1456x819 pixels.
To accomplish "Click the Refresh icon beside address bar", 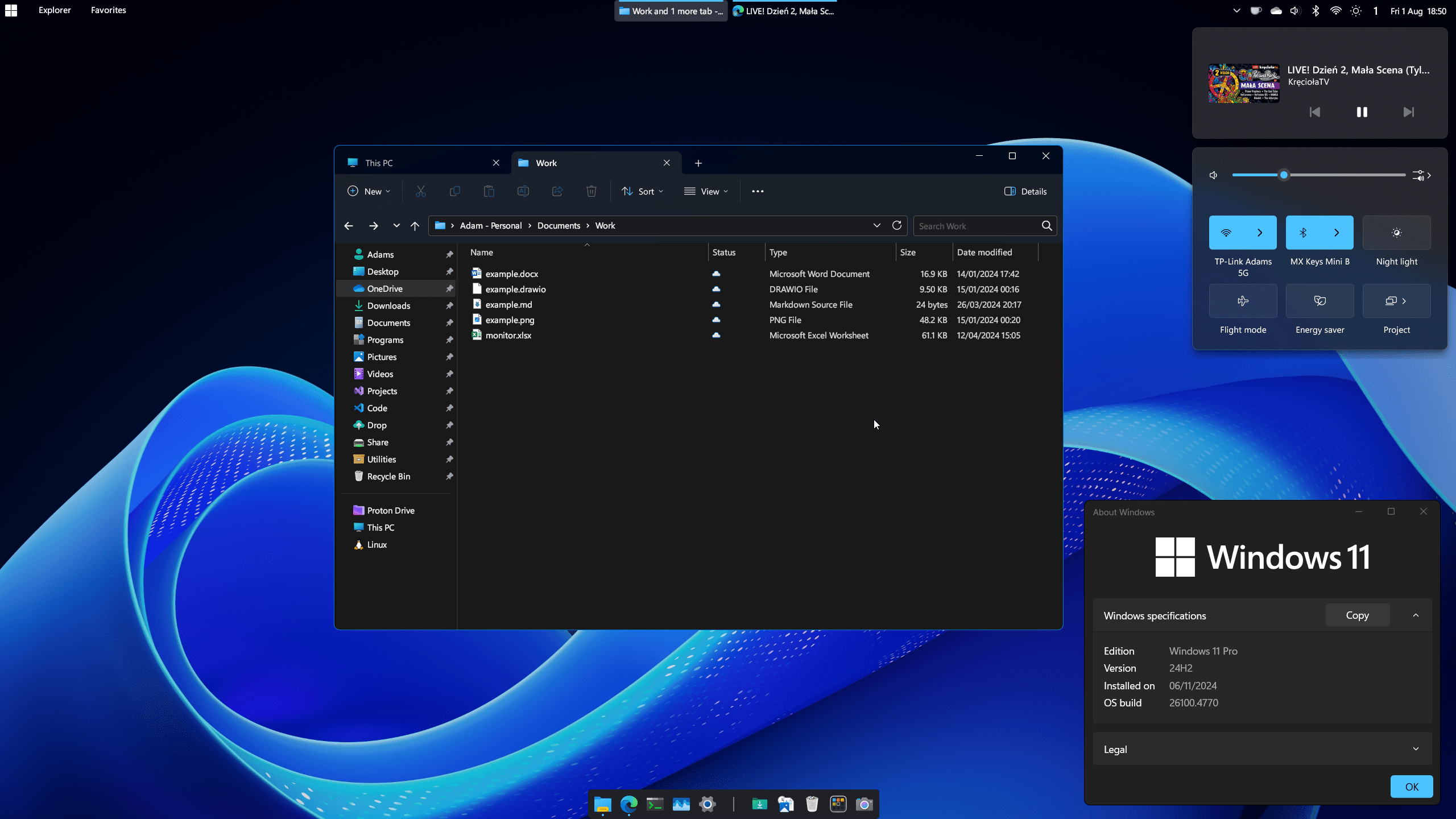I will [x=897, y=225].
